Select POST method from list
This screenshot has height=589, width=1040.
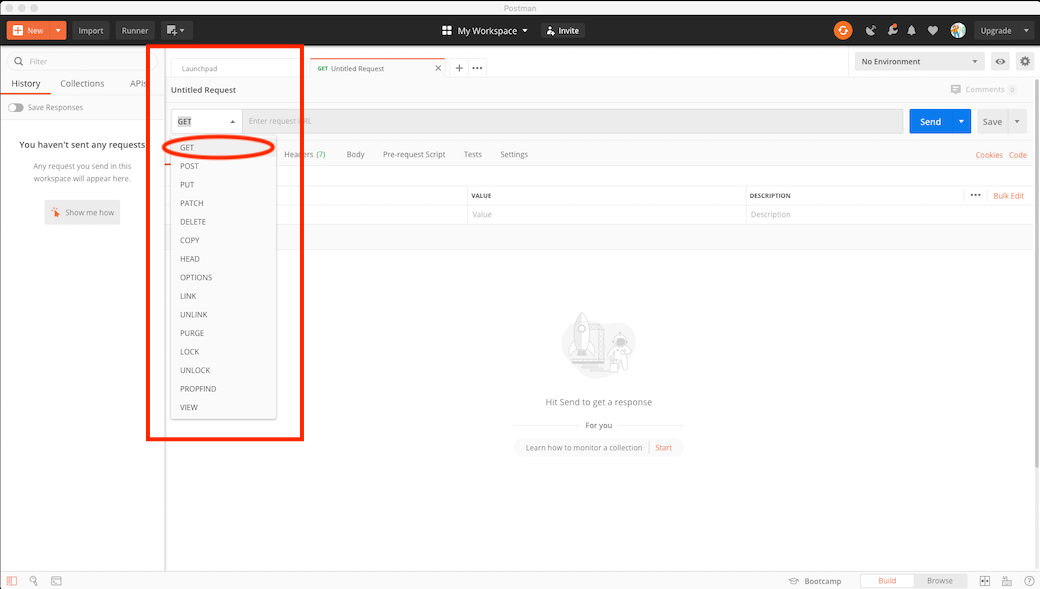coord(224,166)
